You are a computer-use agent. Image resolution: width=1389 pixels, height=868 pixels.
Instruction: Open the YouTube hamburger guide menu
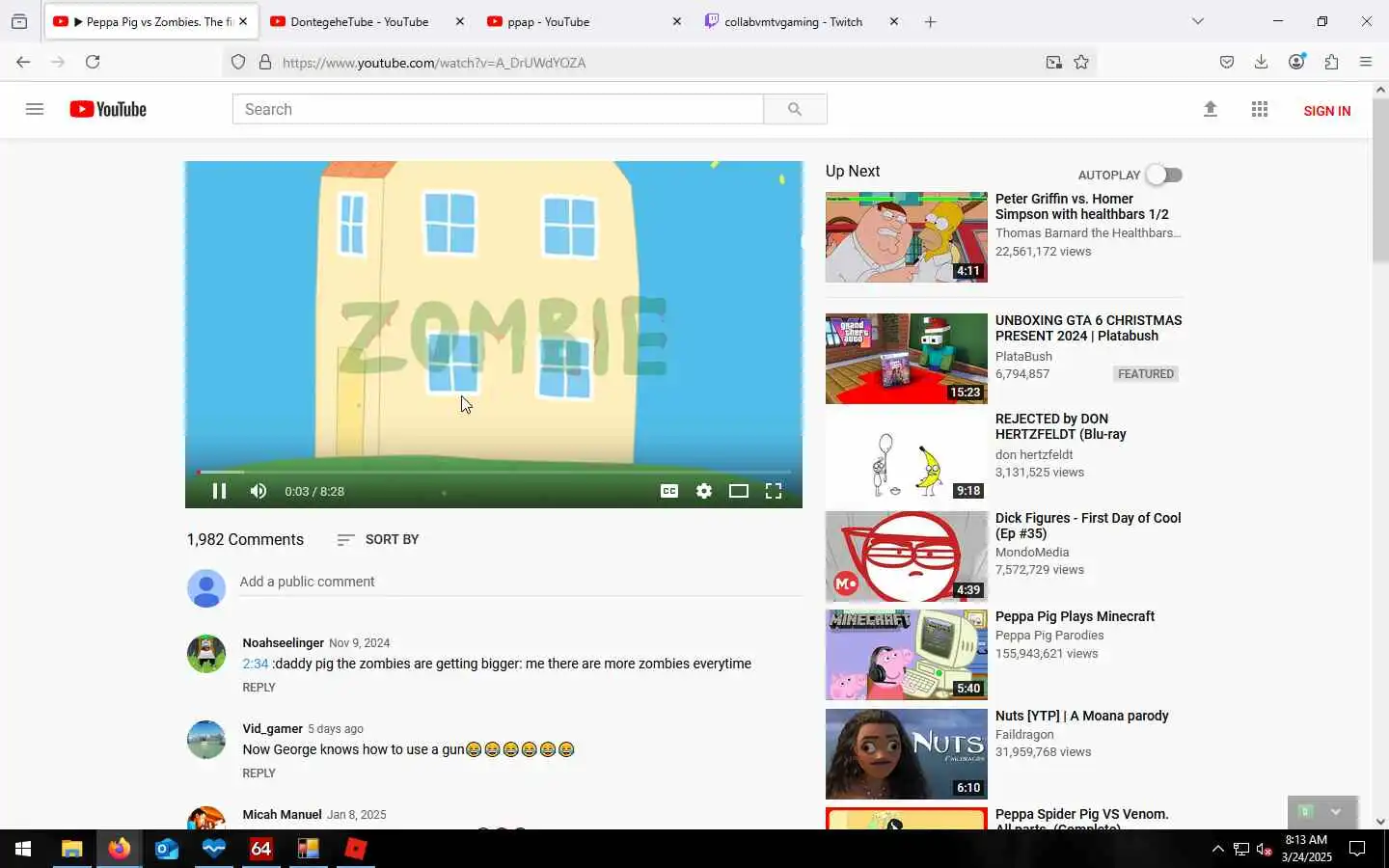(x=35, y=109)
